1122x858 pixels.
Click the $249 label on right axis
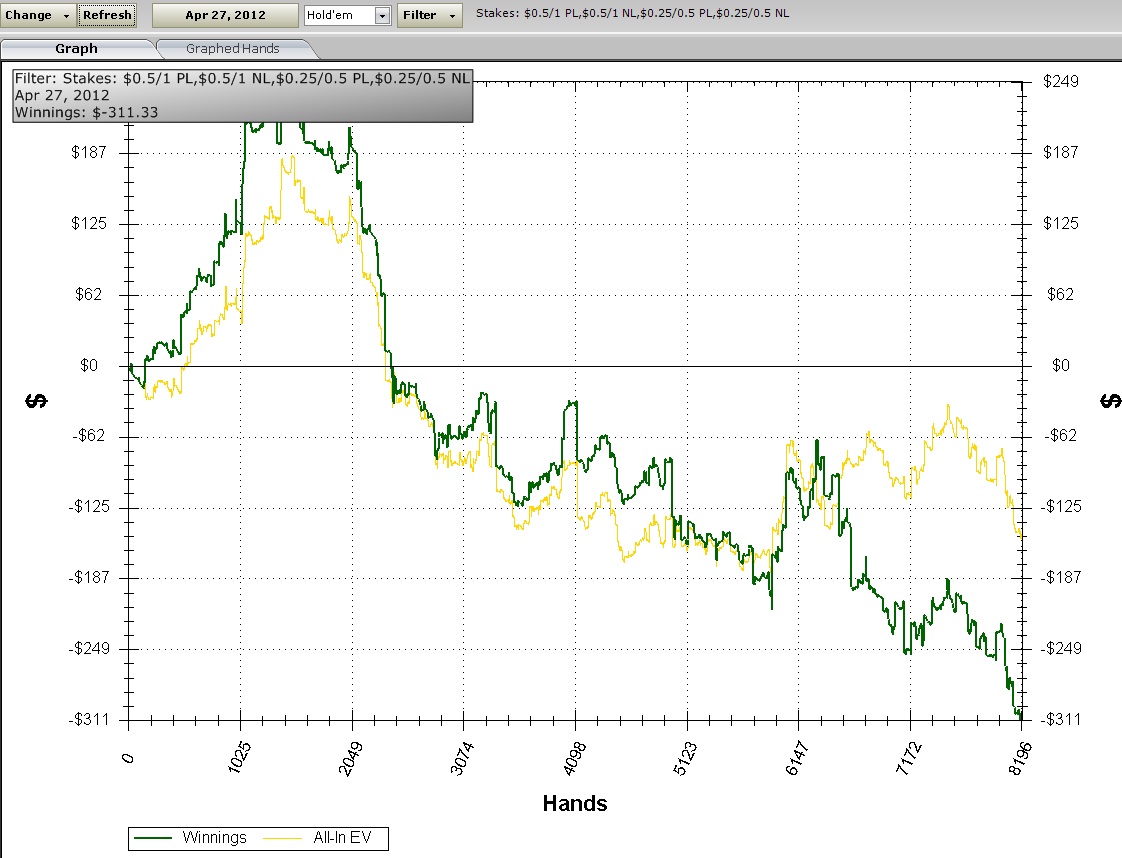[1059, 82]
